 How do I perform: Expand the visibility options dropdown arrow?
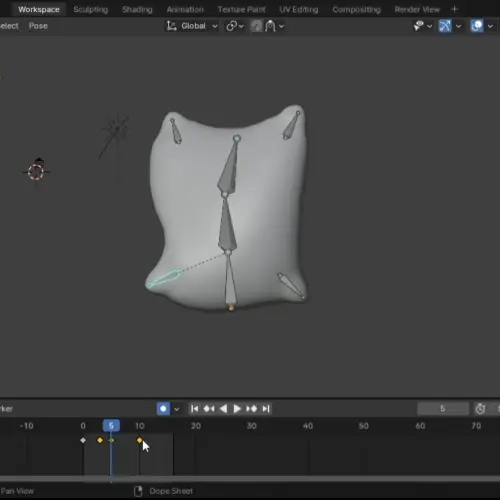point(429,26)
